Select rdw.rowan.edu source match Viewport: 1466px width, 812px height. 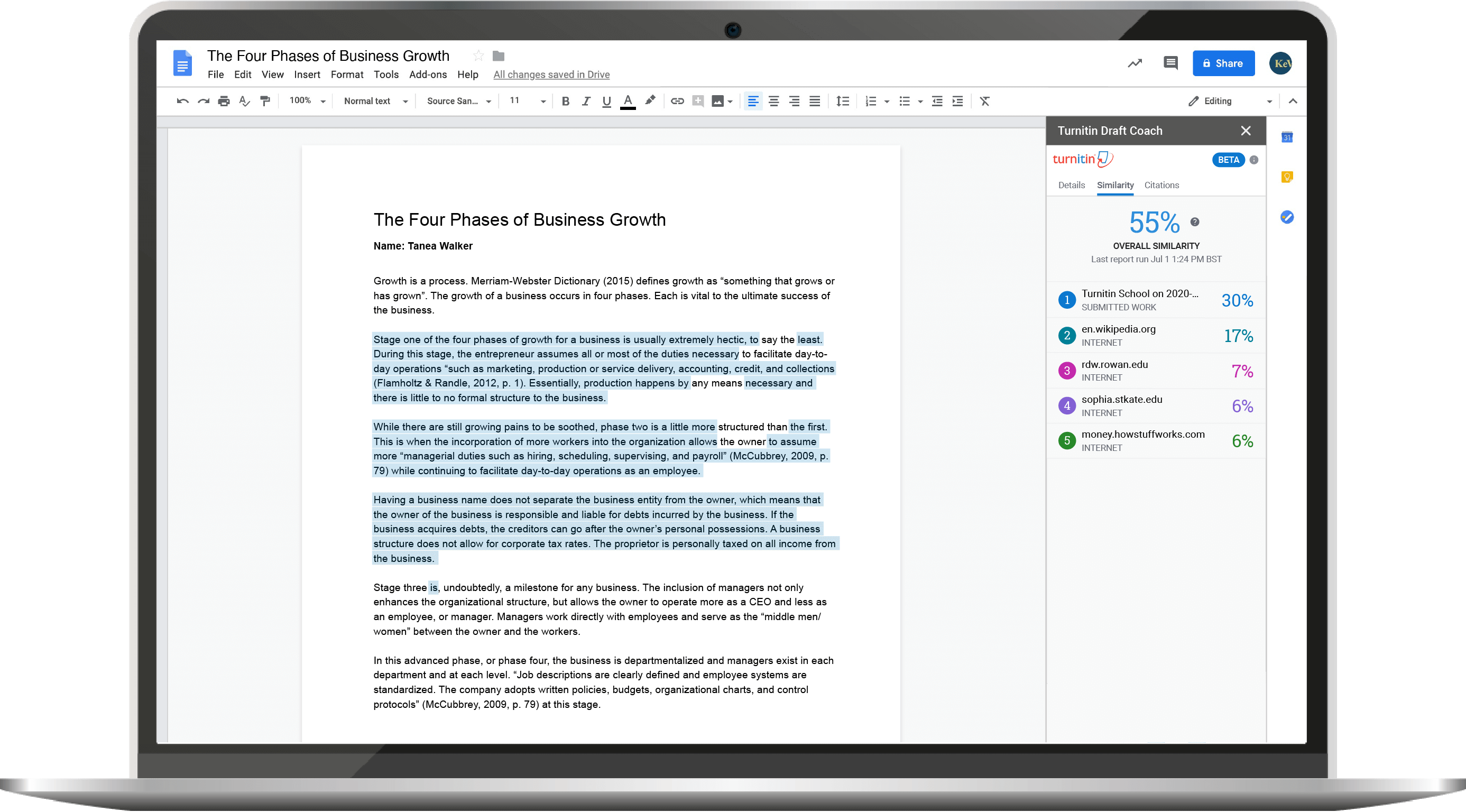coord(1155,371)
